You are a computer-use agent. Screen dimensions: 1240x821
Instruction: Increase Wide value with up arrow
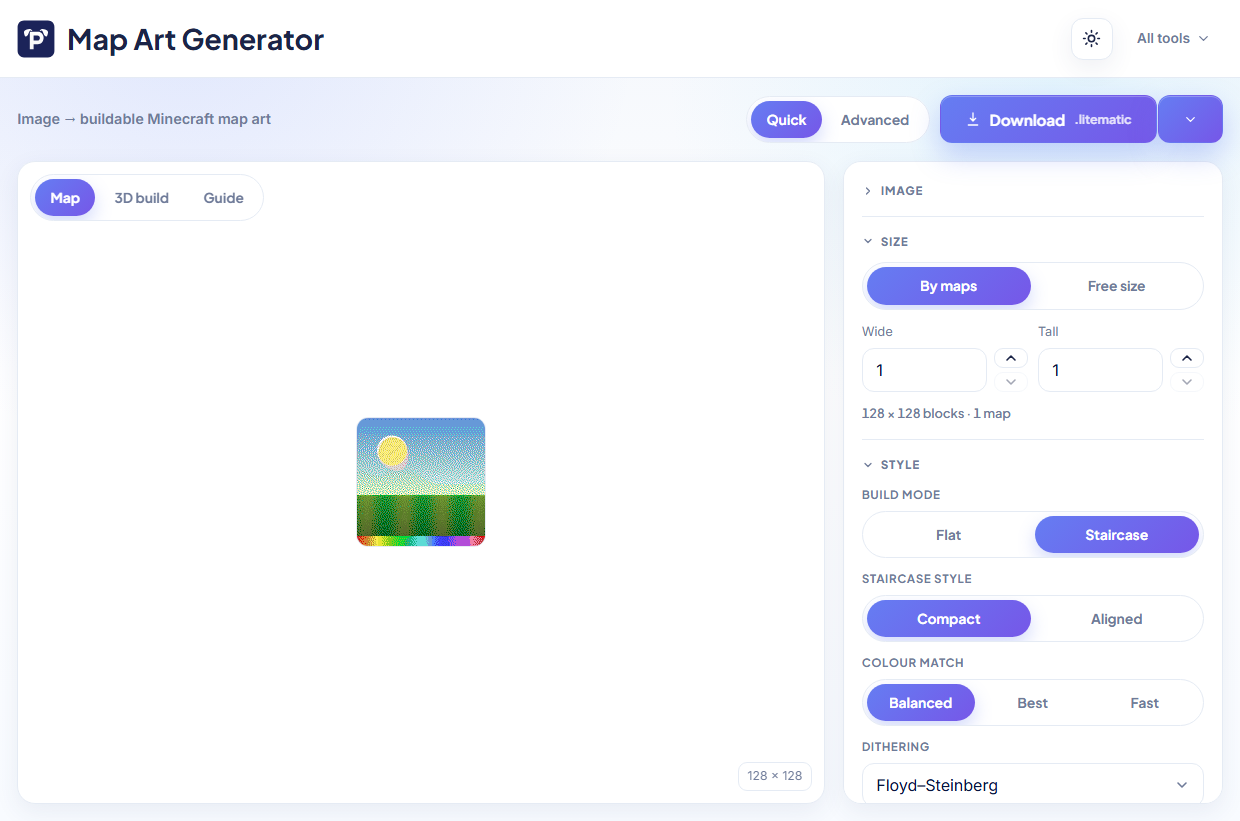click(1011, 358)
